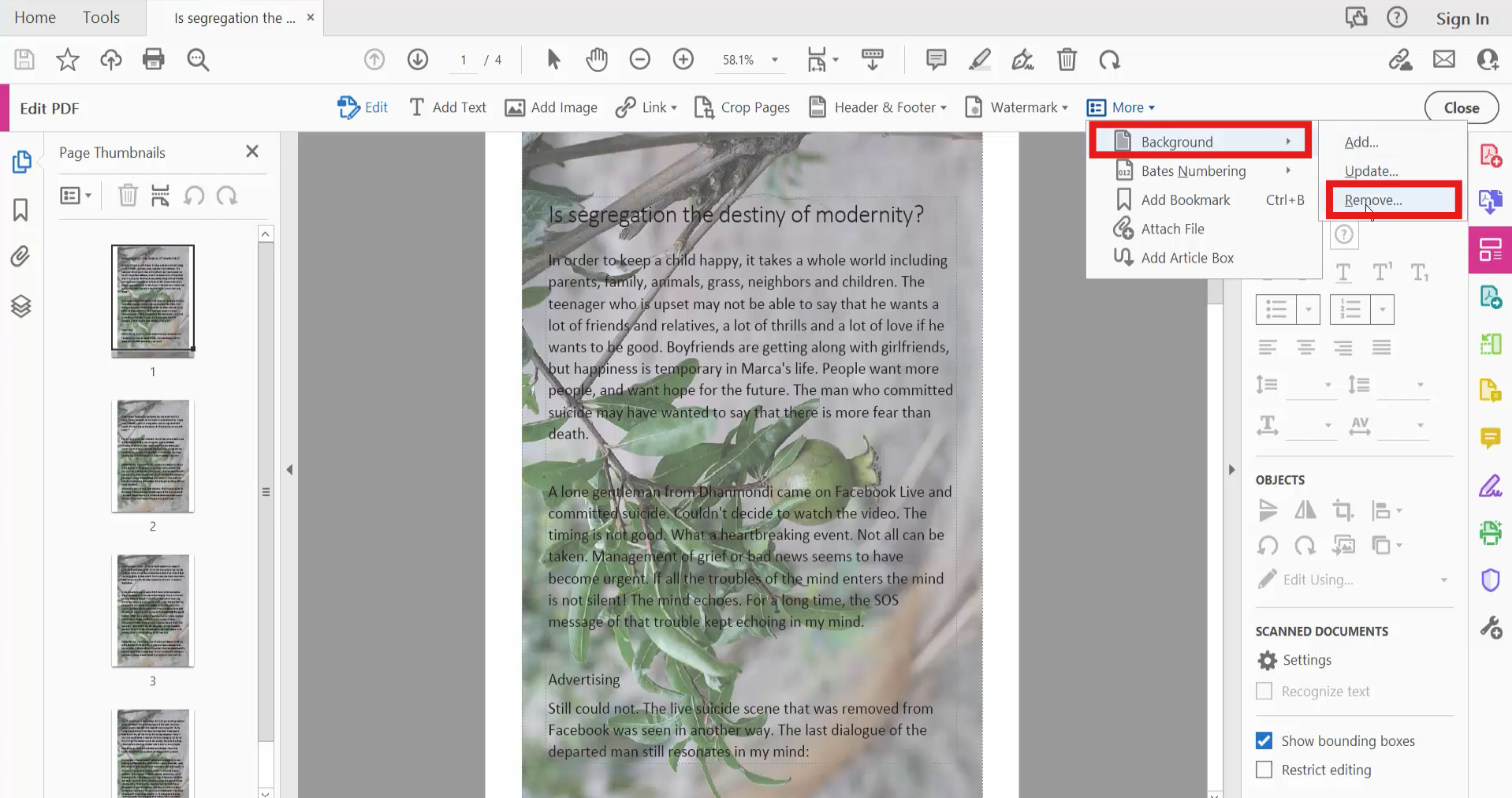
Task: Select the Crop object icon under Objects
Action: [1343, 510]
